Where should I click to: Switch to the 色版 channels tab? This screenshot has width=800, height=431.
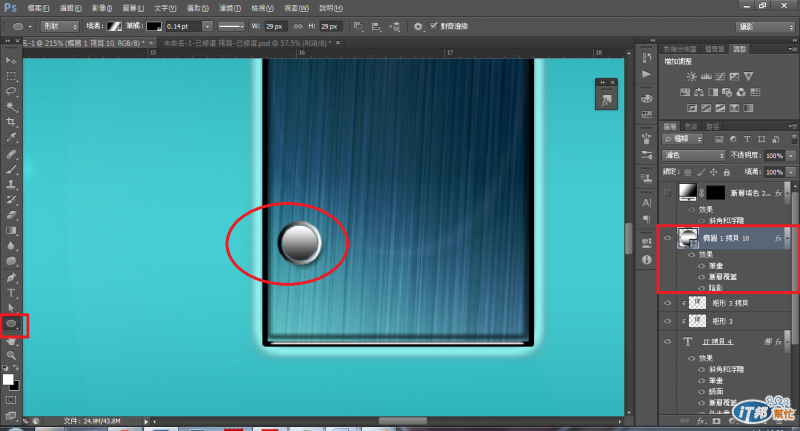point(691,126)
